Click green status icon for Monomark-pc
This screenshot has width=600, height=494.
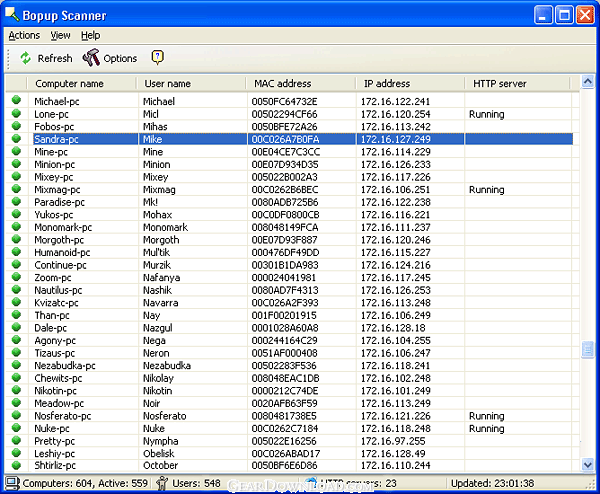point(16,226)
